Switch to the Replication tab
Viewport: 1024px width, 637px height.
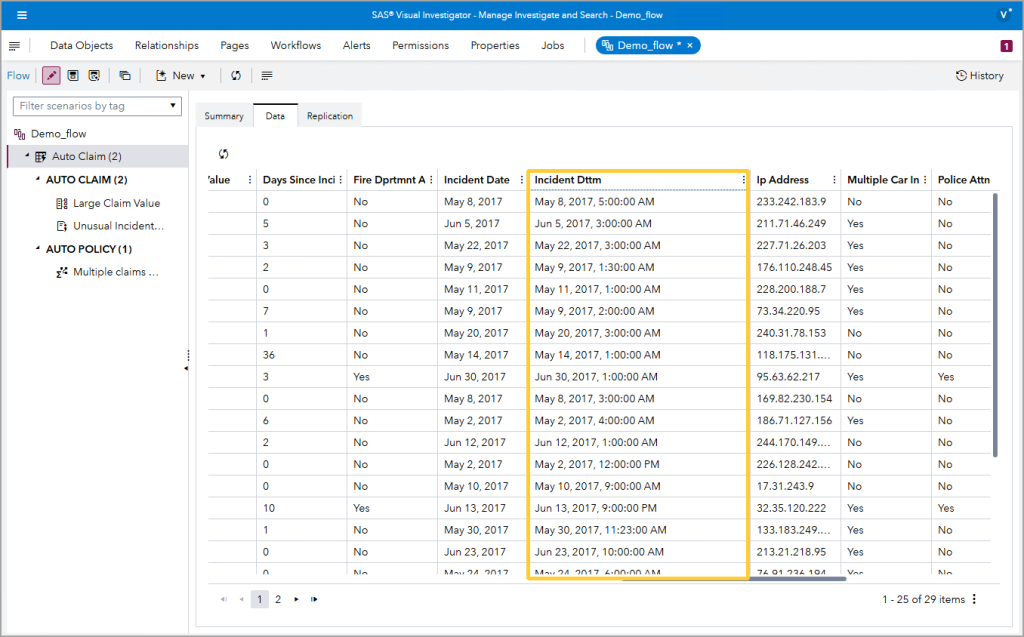click(330, 116)
